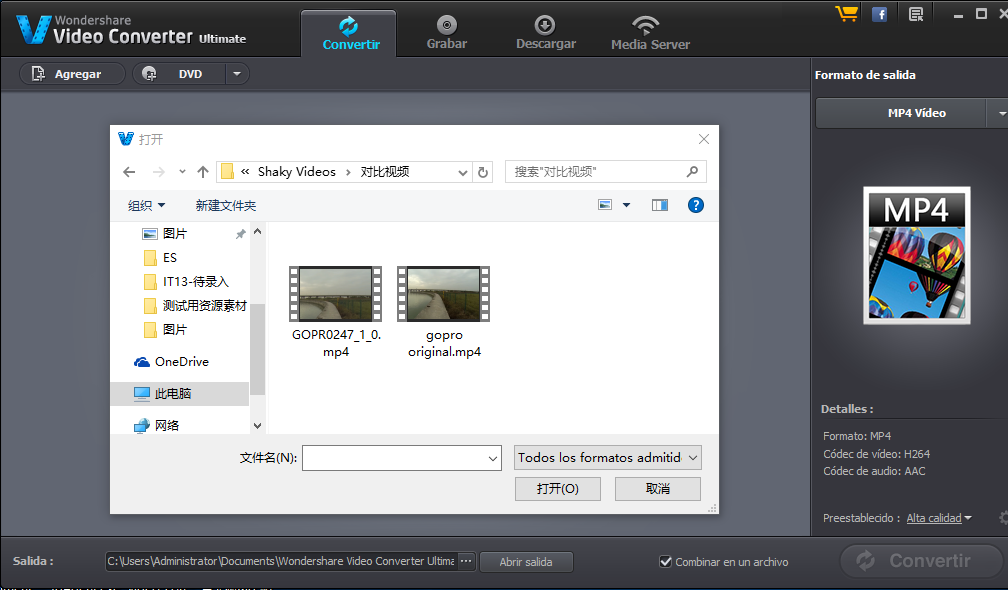Click the Abrir salida button
This screenshot has width=1008, height=590.
526,562
